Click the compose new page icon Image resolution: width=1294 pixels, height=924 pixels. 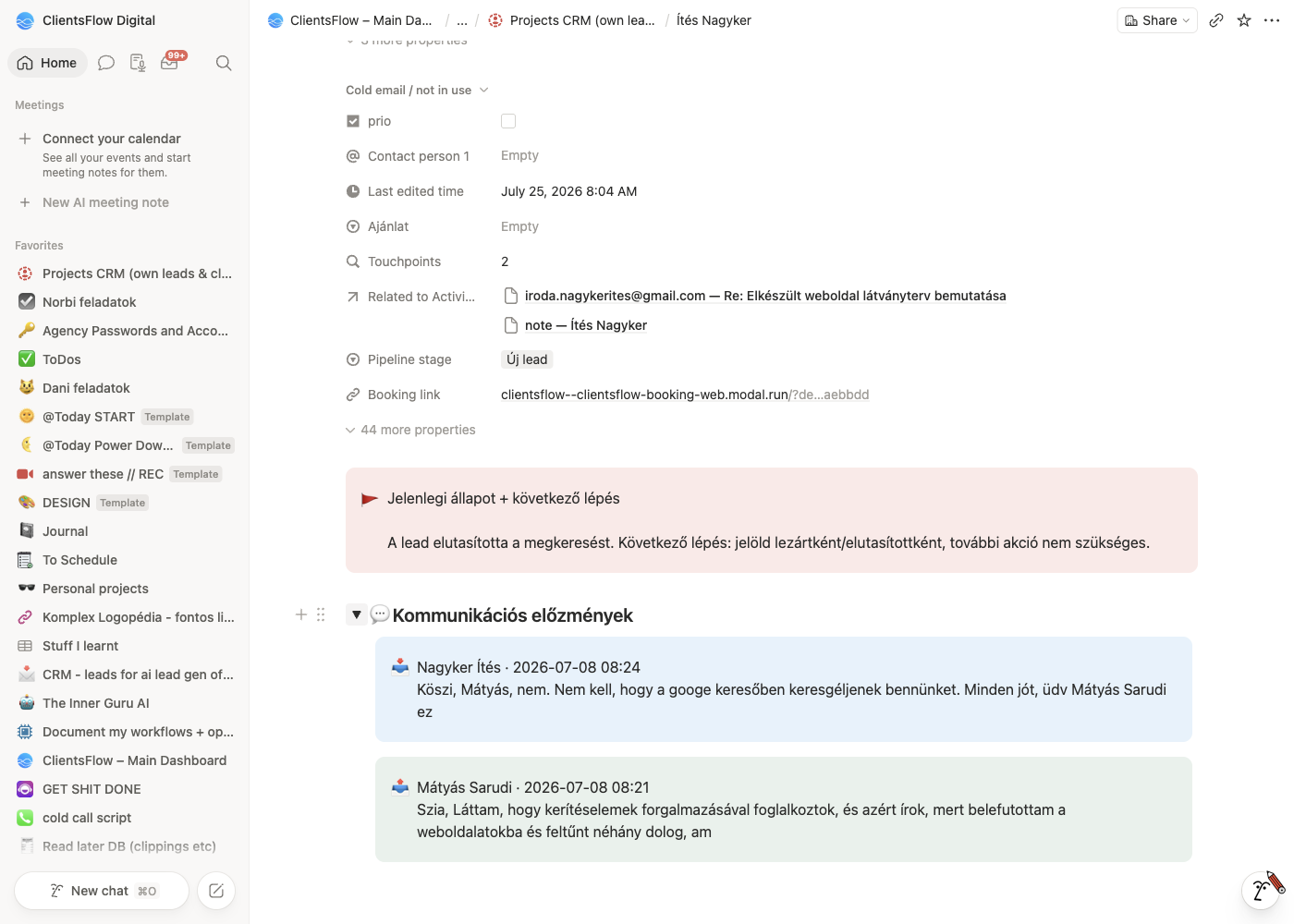tap(216, 891)
